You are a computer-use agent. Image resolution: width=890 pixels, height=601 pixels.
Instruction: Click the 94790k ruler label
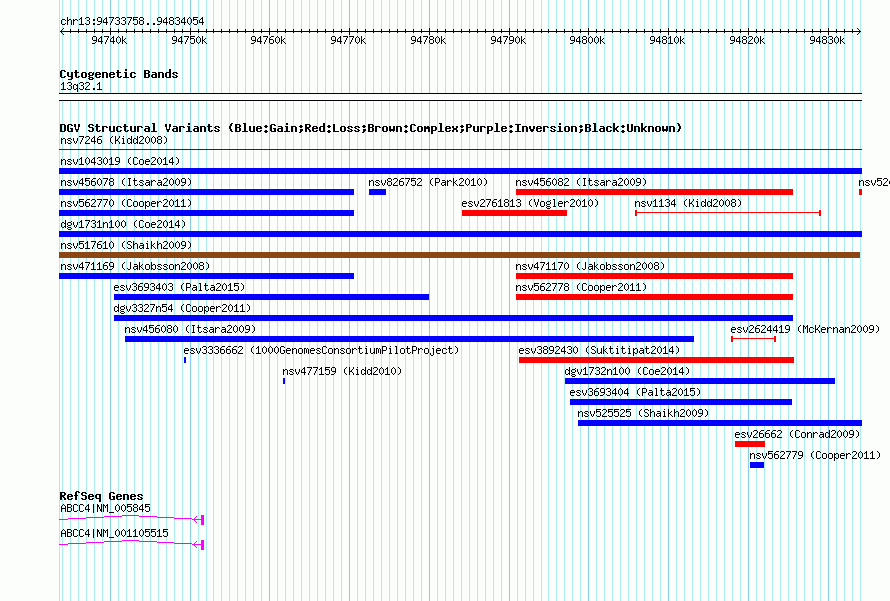click(x=508, y=40)
